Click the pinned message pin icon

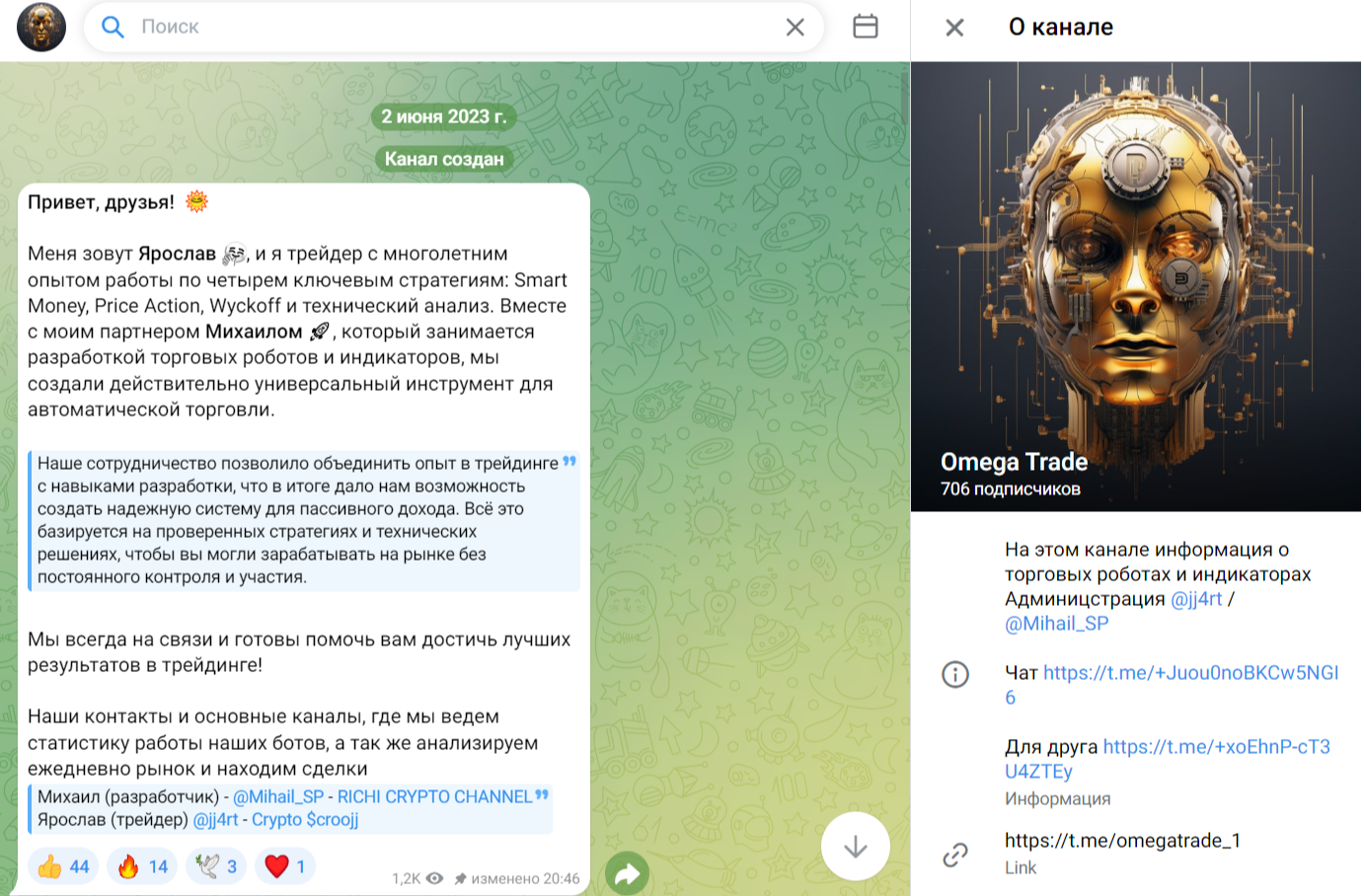point(460,878)
